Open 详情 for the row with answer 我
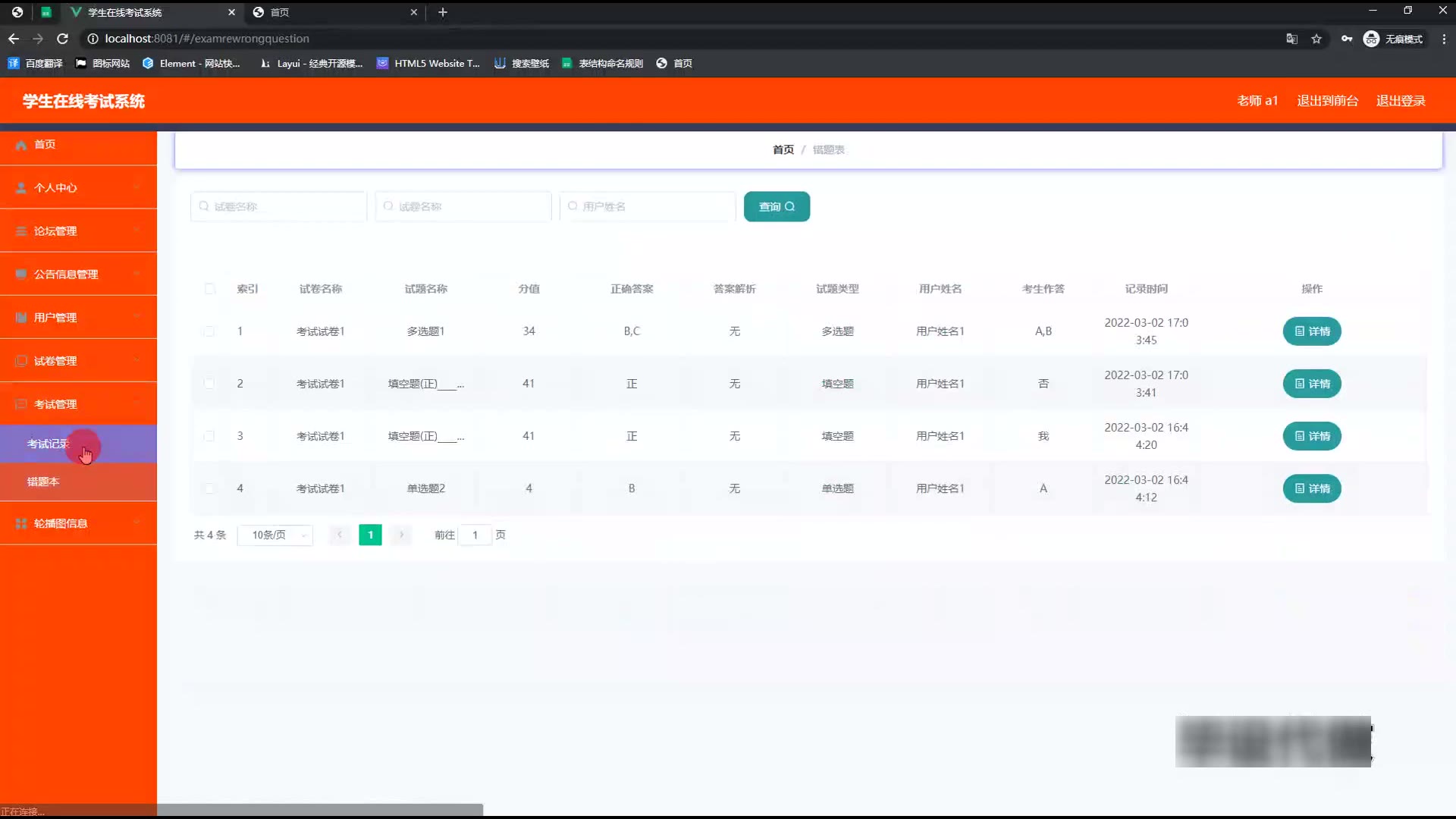 [x=1312, y=436]
